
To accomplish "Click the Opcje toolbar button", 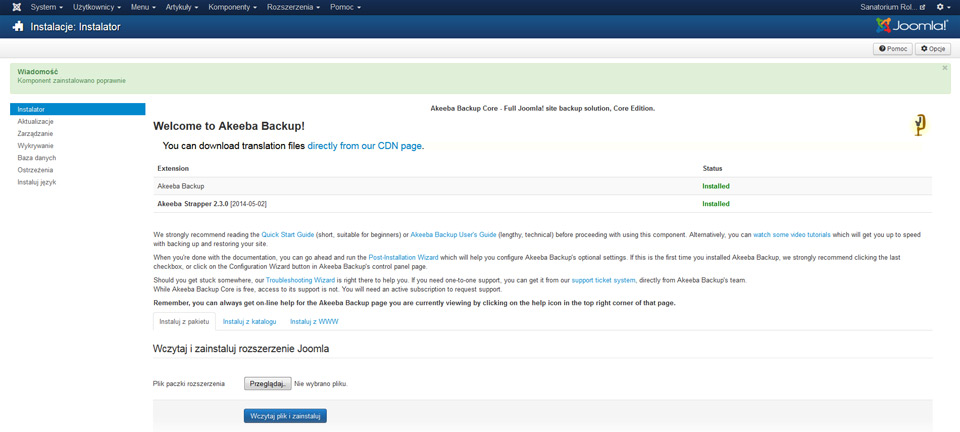I will pos(932,49).
